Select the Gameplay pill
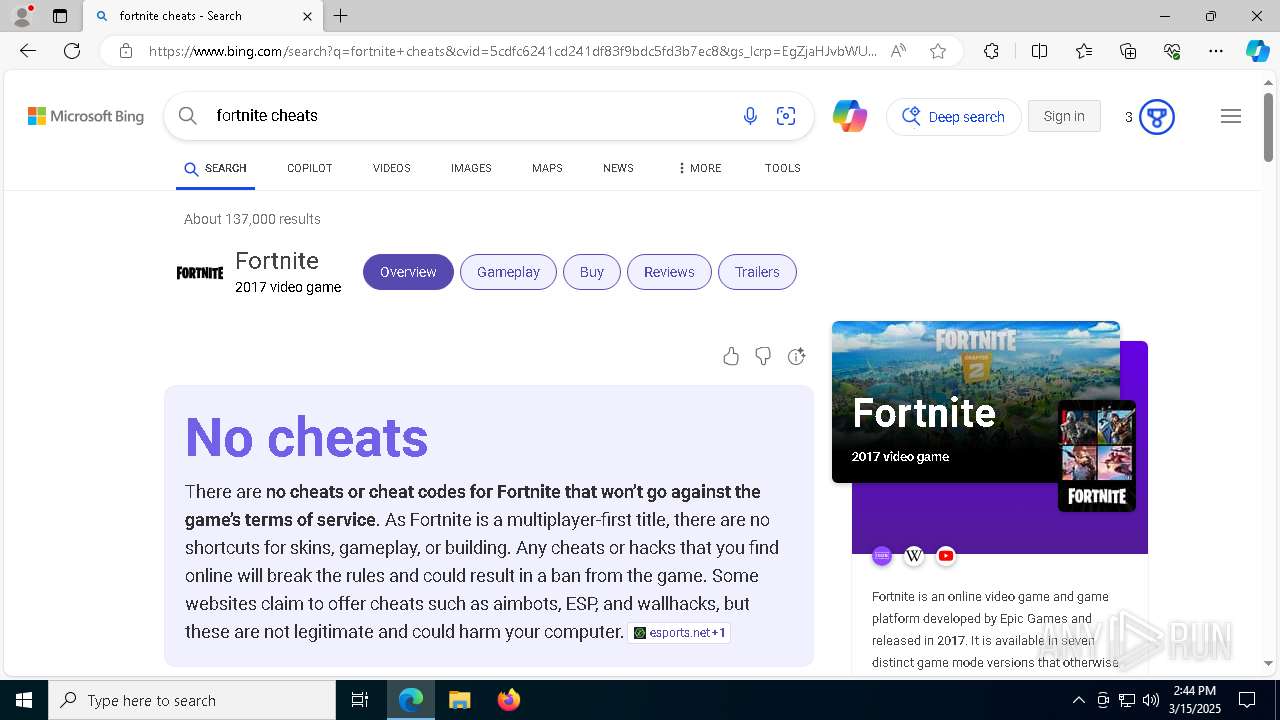Image resolution: width=1280 pixels, height=720 pixels. tap(508, 272)
